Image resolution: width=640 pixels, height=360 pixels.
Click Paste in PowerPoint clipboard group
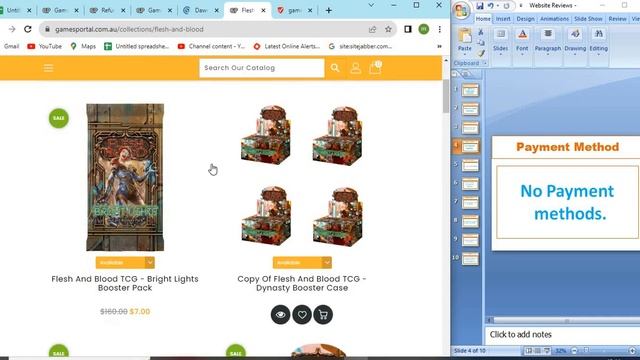[464, 41]
